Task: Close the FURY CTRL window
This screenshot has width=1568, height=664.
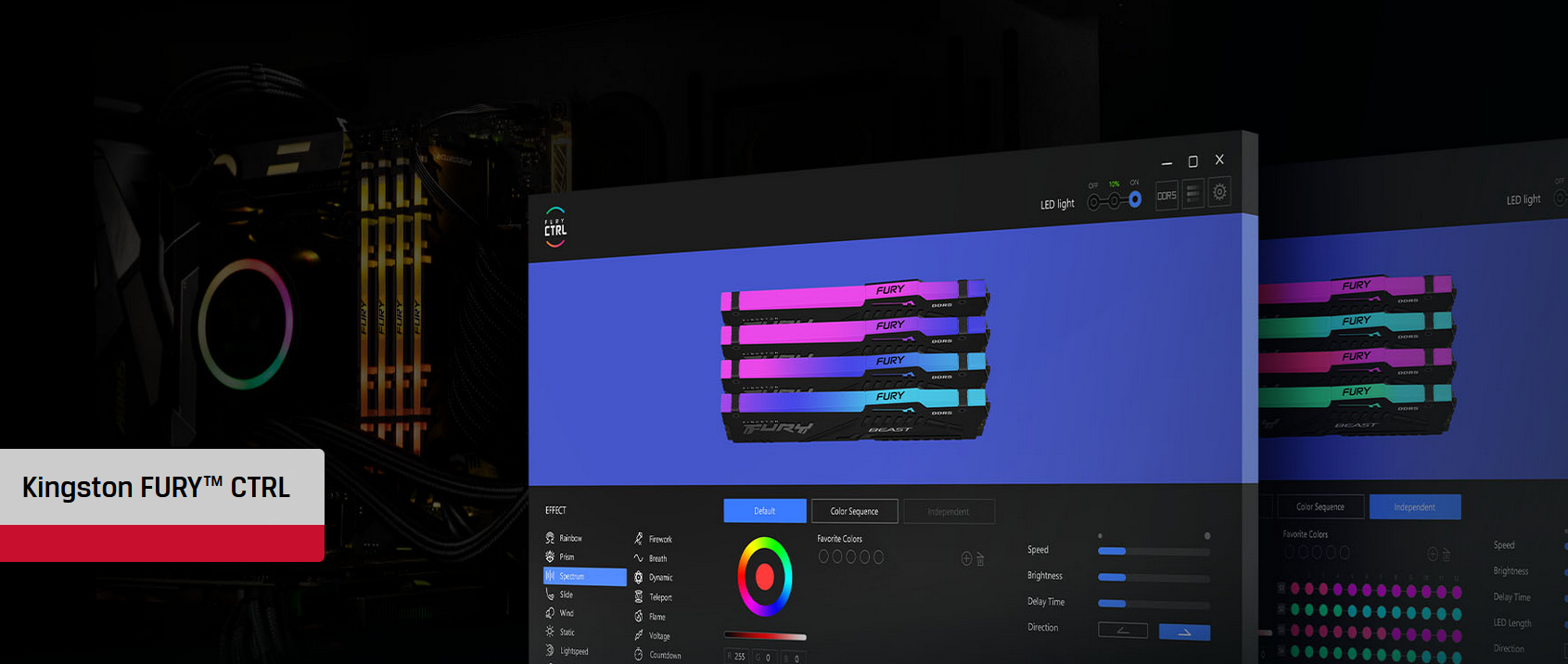Action: [x=1219, y=160]
